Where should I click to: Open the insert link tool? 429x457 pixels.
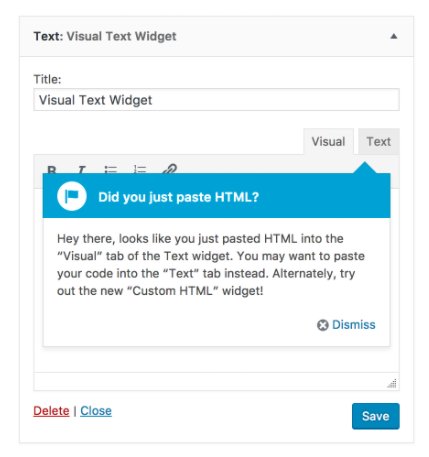tap(169, 169)
